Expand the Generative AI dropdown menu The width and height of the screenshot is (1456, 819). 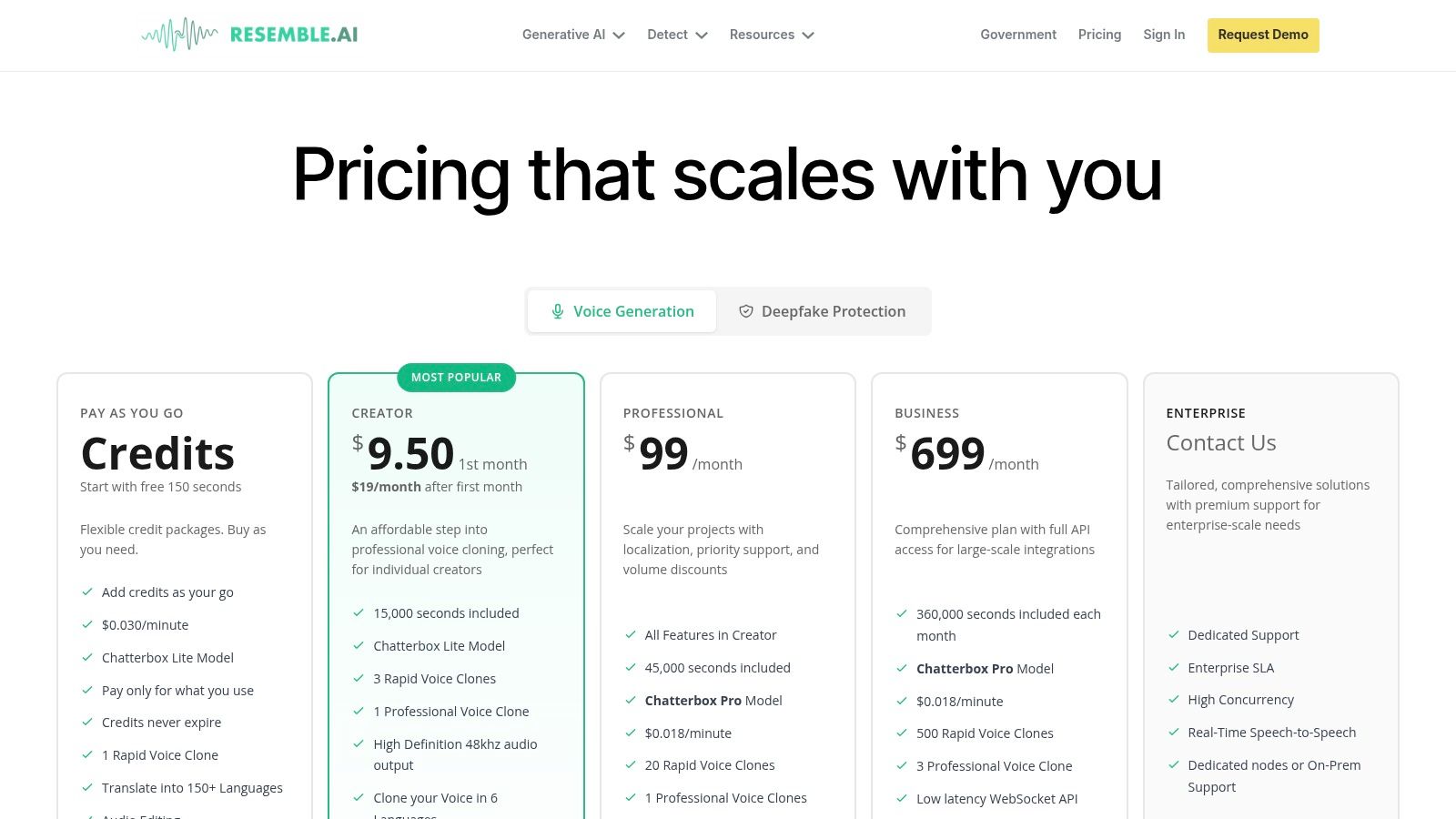tap(573, 35)
